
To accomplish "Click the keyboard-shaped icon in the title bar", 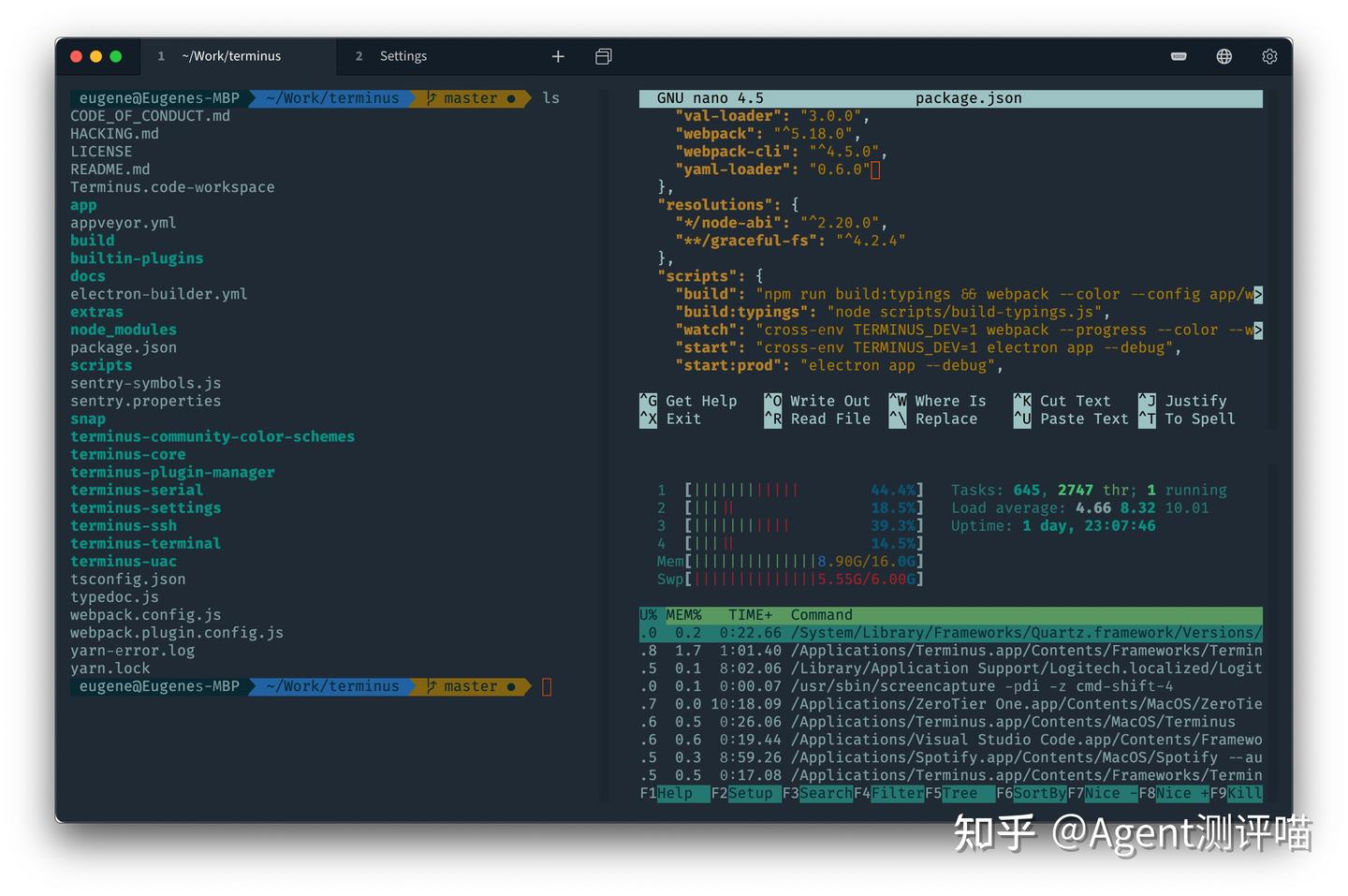I will (1179, 56).
